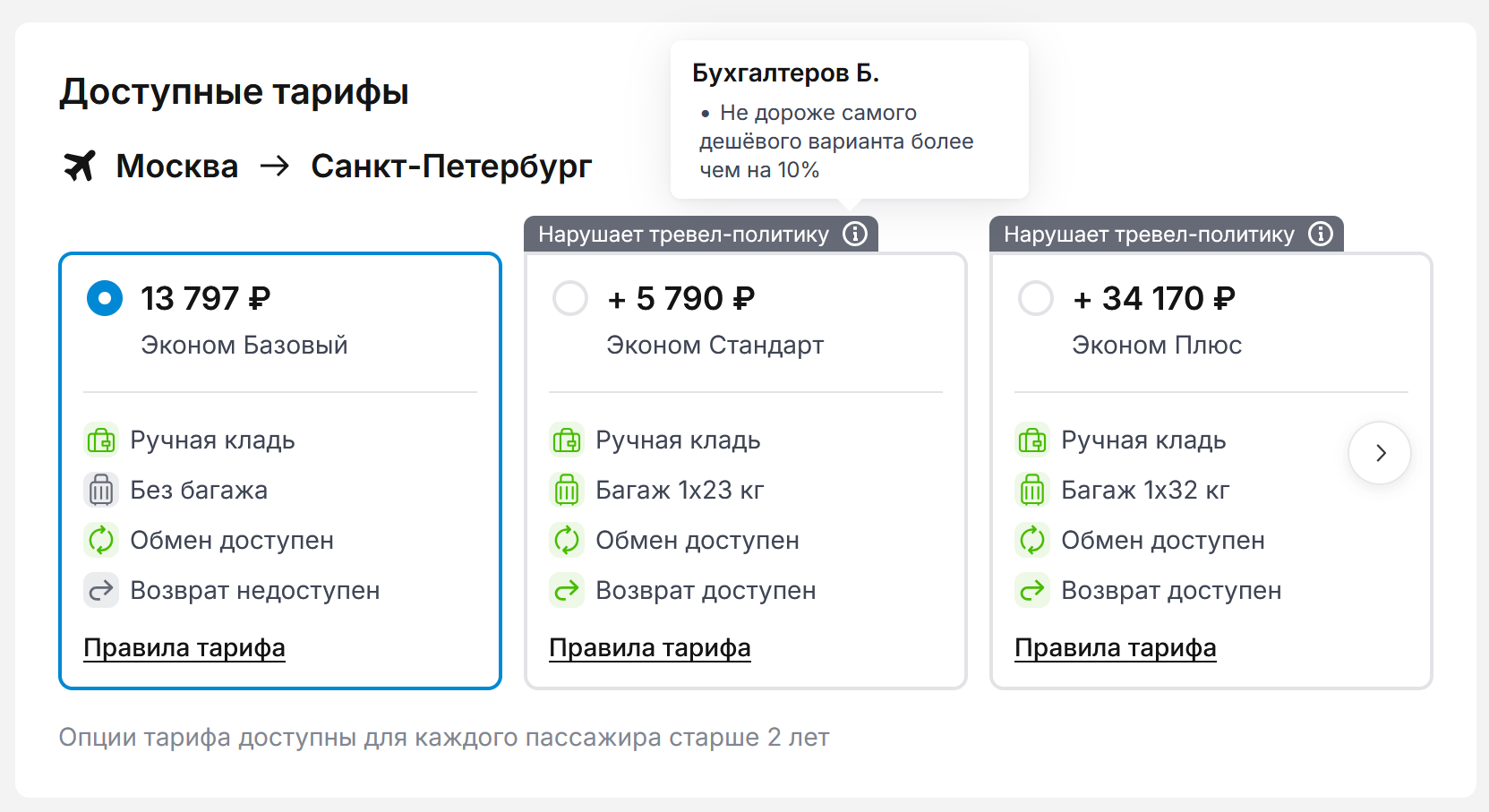The width and height of the screenshot is (1489, 812).
Task: Click grey 'Без багажа' suitcase icon
Action: [101, 490]
